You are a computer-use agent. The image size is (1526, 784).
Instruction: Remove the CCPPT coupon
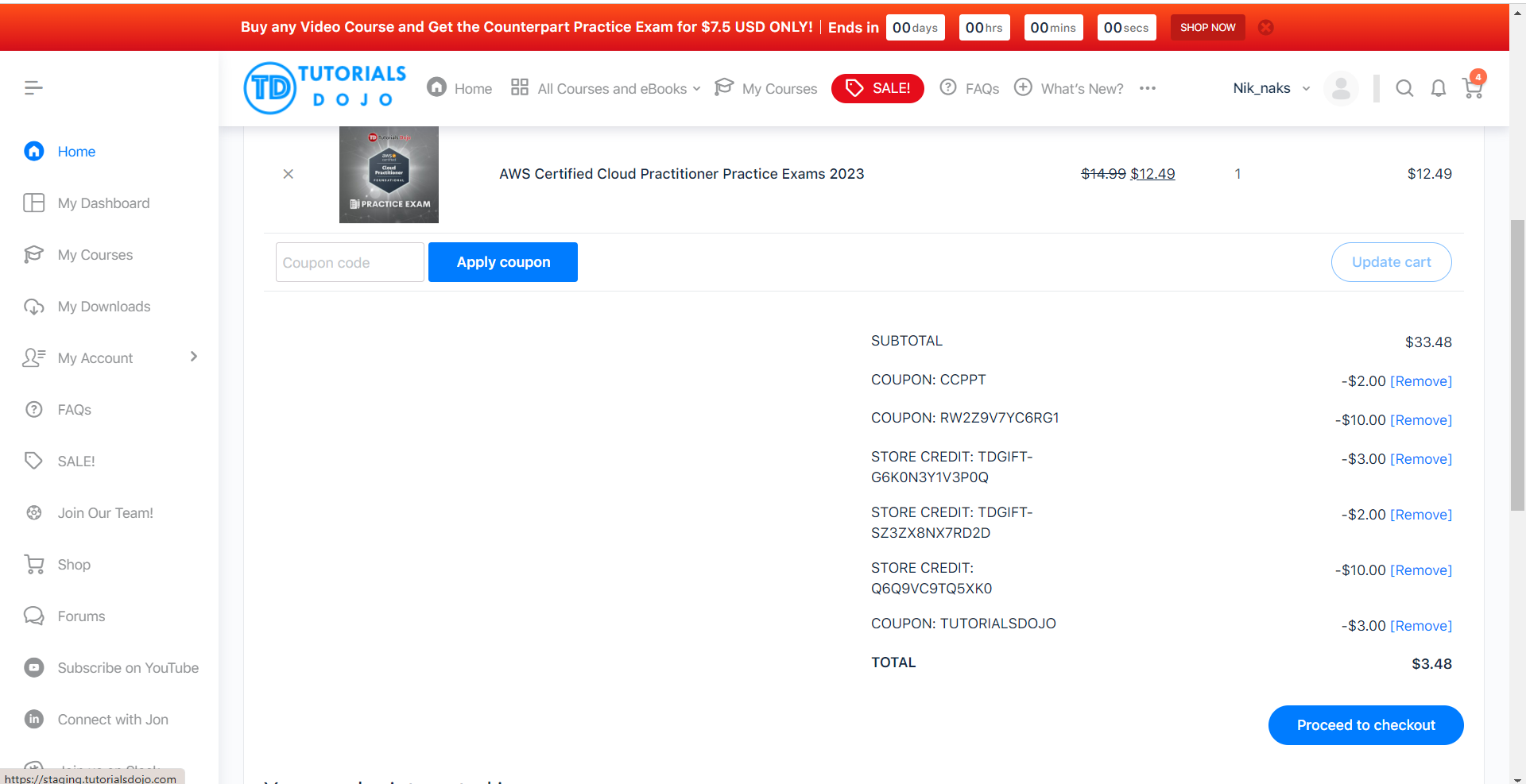(x=1420, y=381)
